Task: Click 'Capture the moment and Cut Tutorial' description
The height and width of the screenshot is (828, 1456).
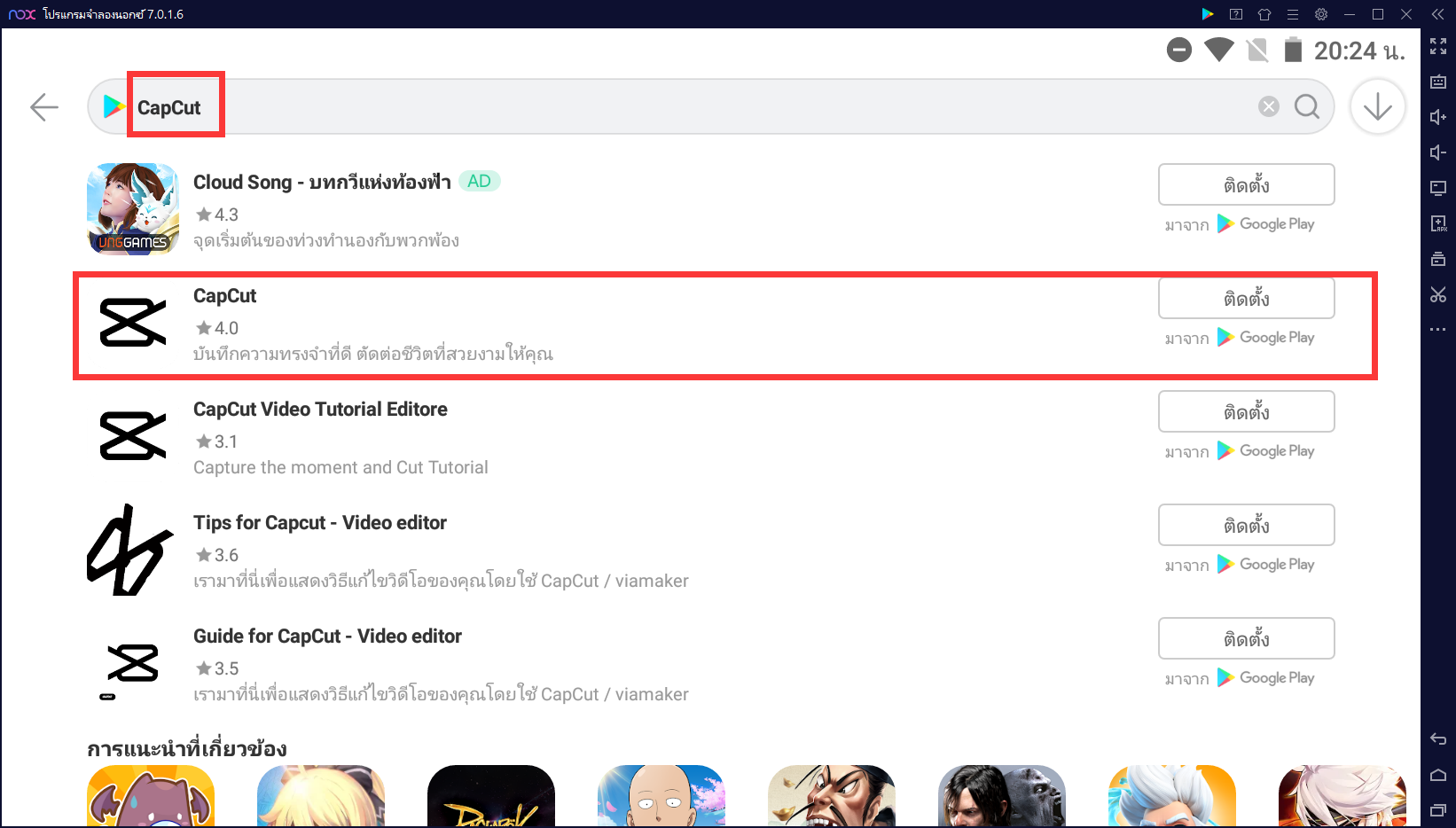Action: pos(341,467)
